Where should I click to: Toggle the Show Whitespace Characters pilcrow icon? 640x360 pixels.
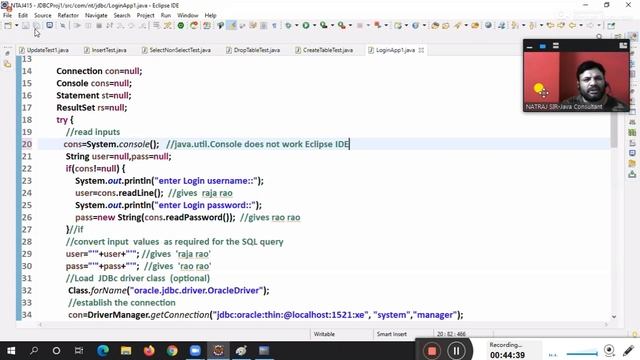click(274, 25)
